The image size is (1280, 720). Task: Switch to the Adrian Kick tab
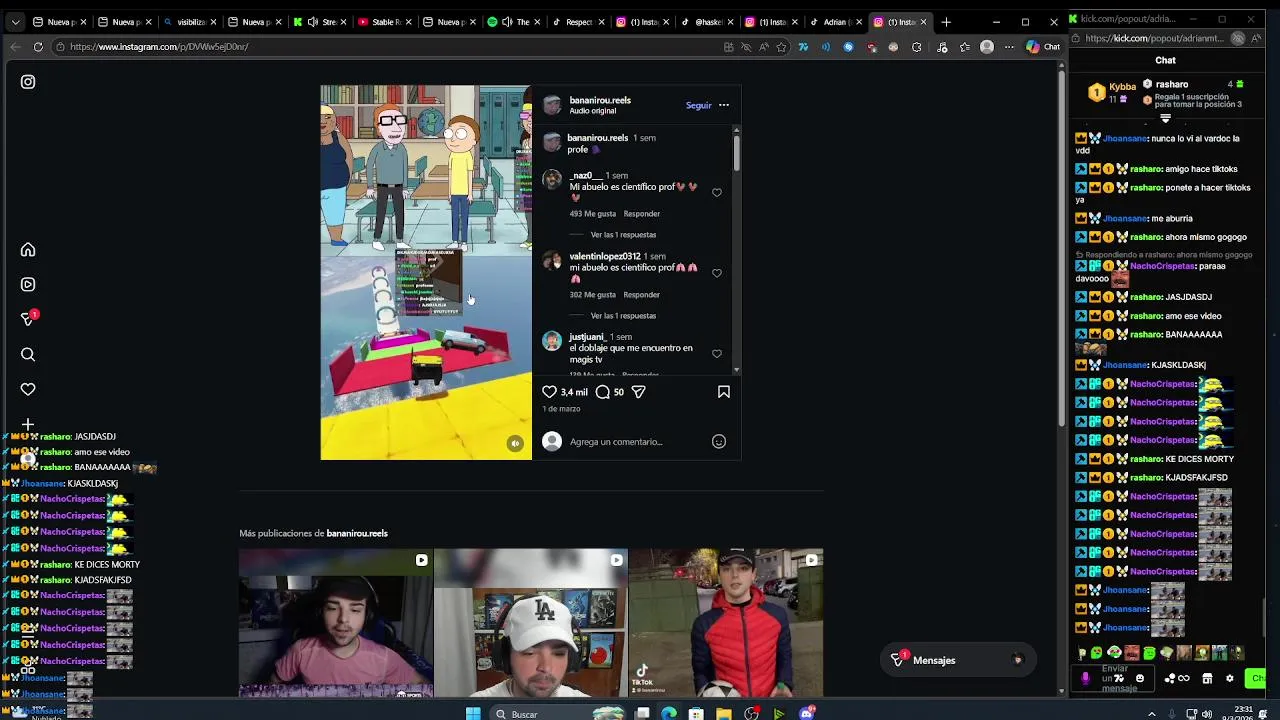(835, 22)
